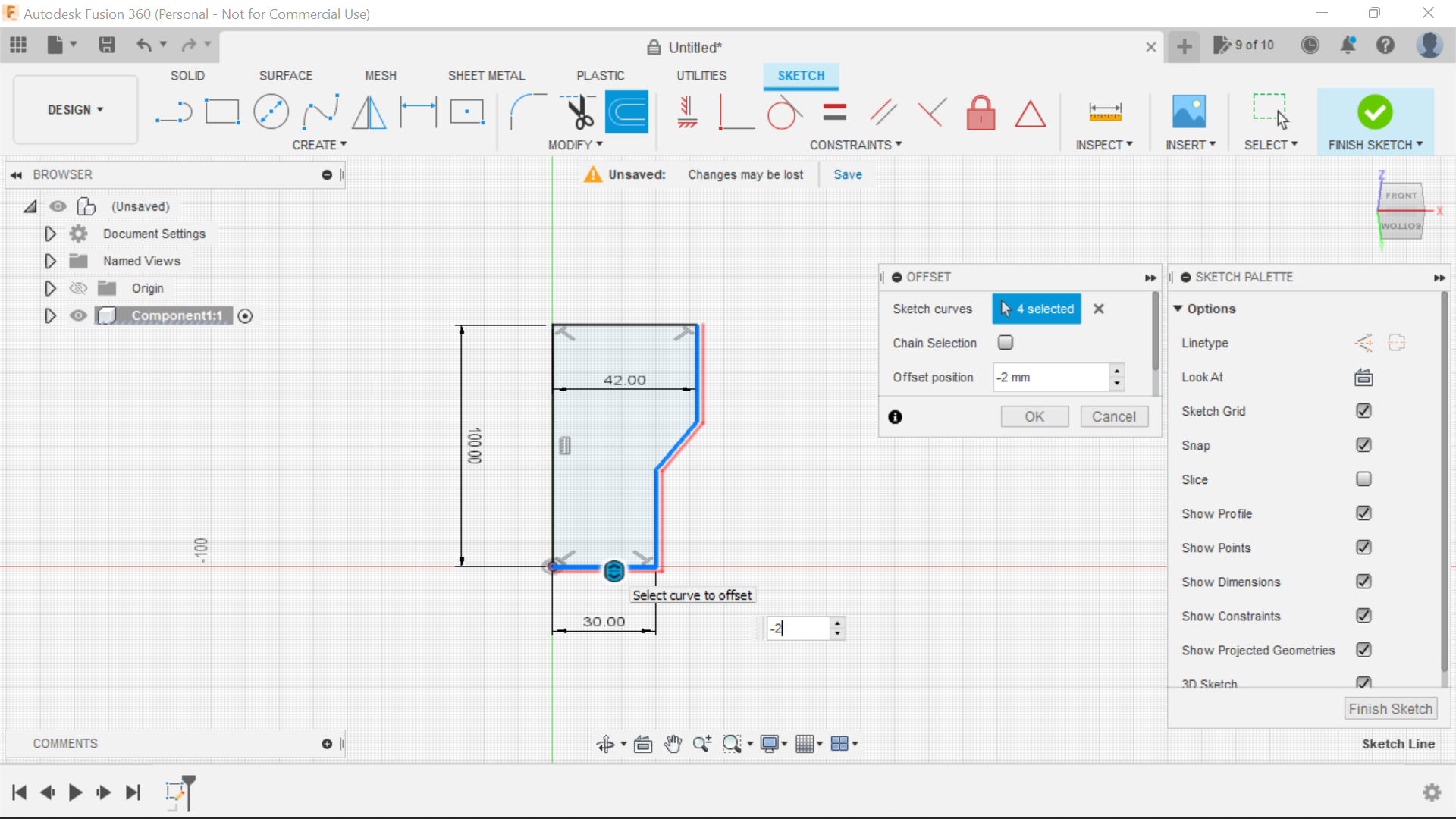Toggle Chain Selection checkbox in Offset

[x=1005, y=342]
